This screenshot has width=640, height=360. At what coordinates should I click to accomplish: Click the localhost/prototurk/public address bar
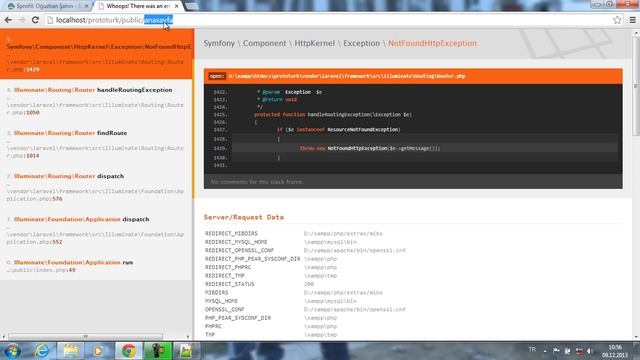pos(327,20)
